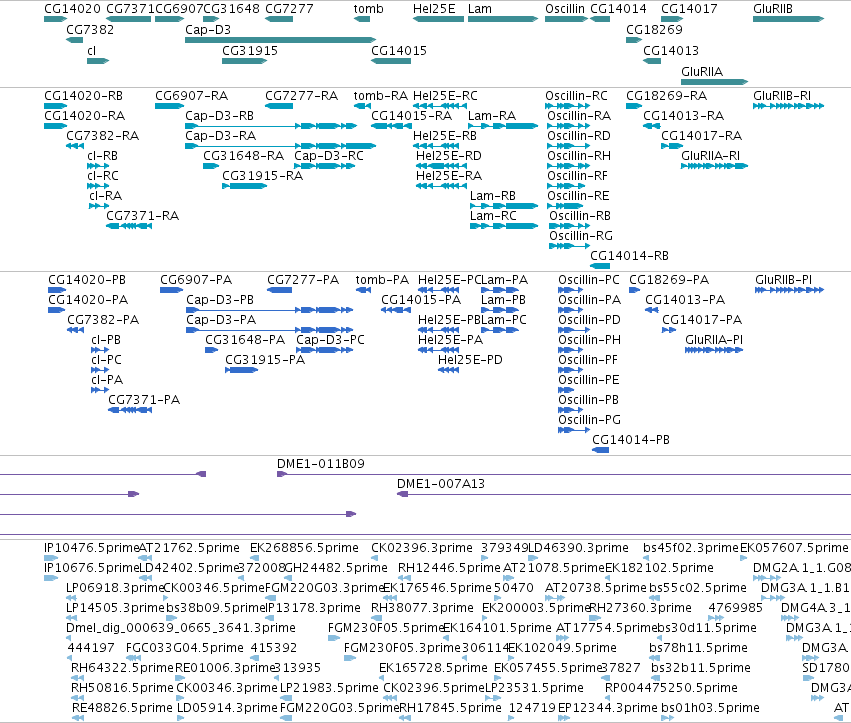Select EST Dmel_dig_000639_0665_3641.3prime
The width and height of the screenshot is (851, 723).
(181, 628)
